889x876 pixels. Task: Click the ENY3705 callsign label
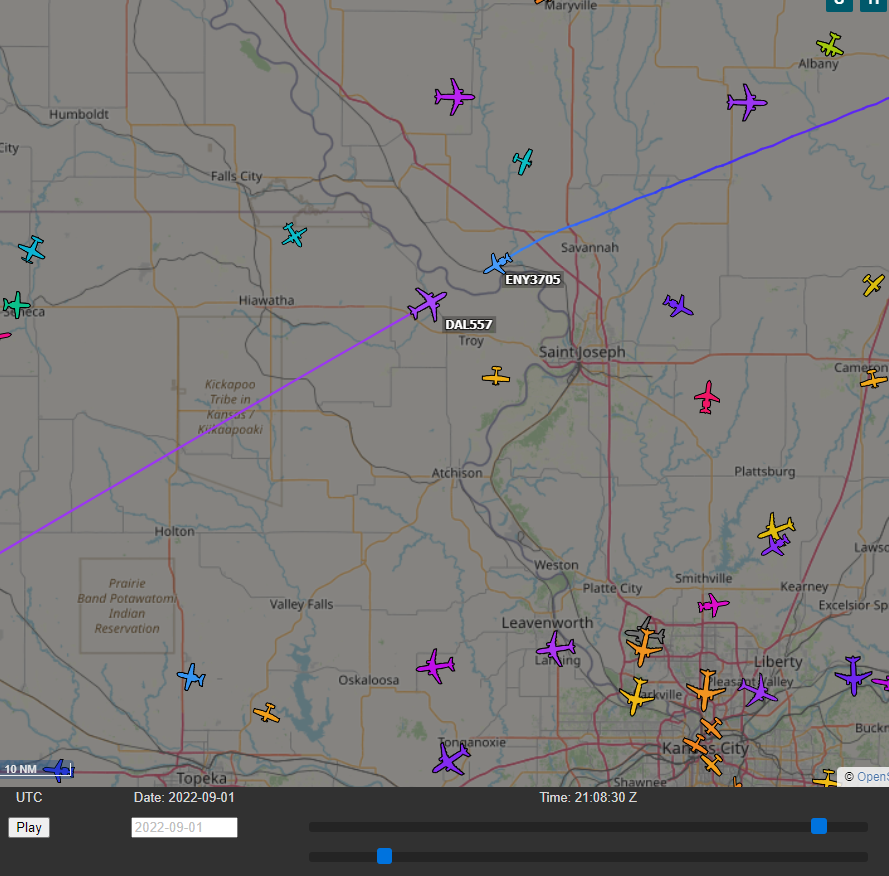tap(533, 280)
